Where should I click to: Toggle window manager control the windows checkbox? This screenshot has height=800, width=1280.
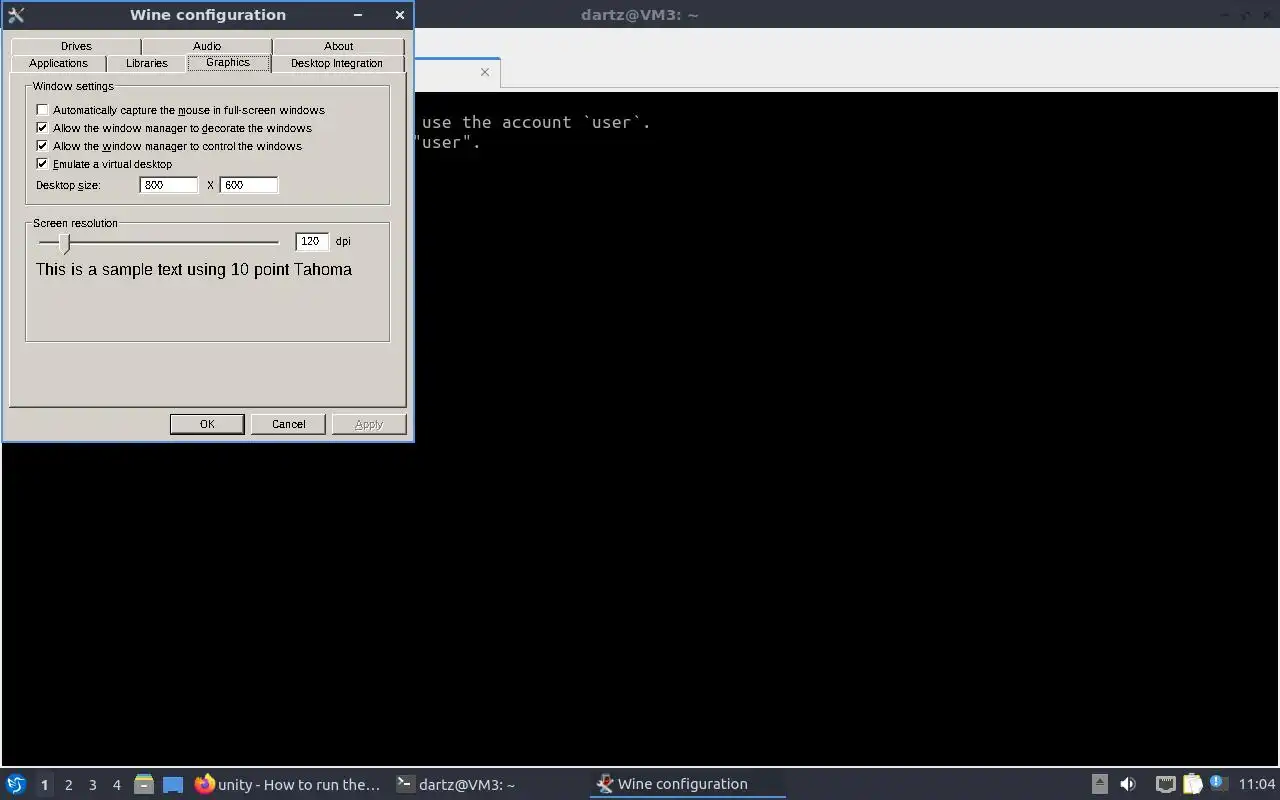[42, 146]
